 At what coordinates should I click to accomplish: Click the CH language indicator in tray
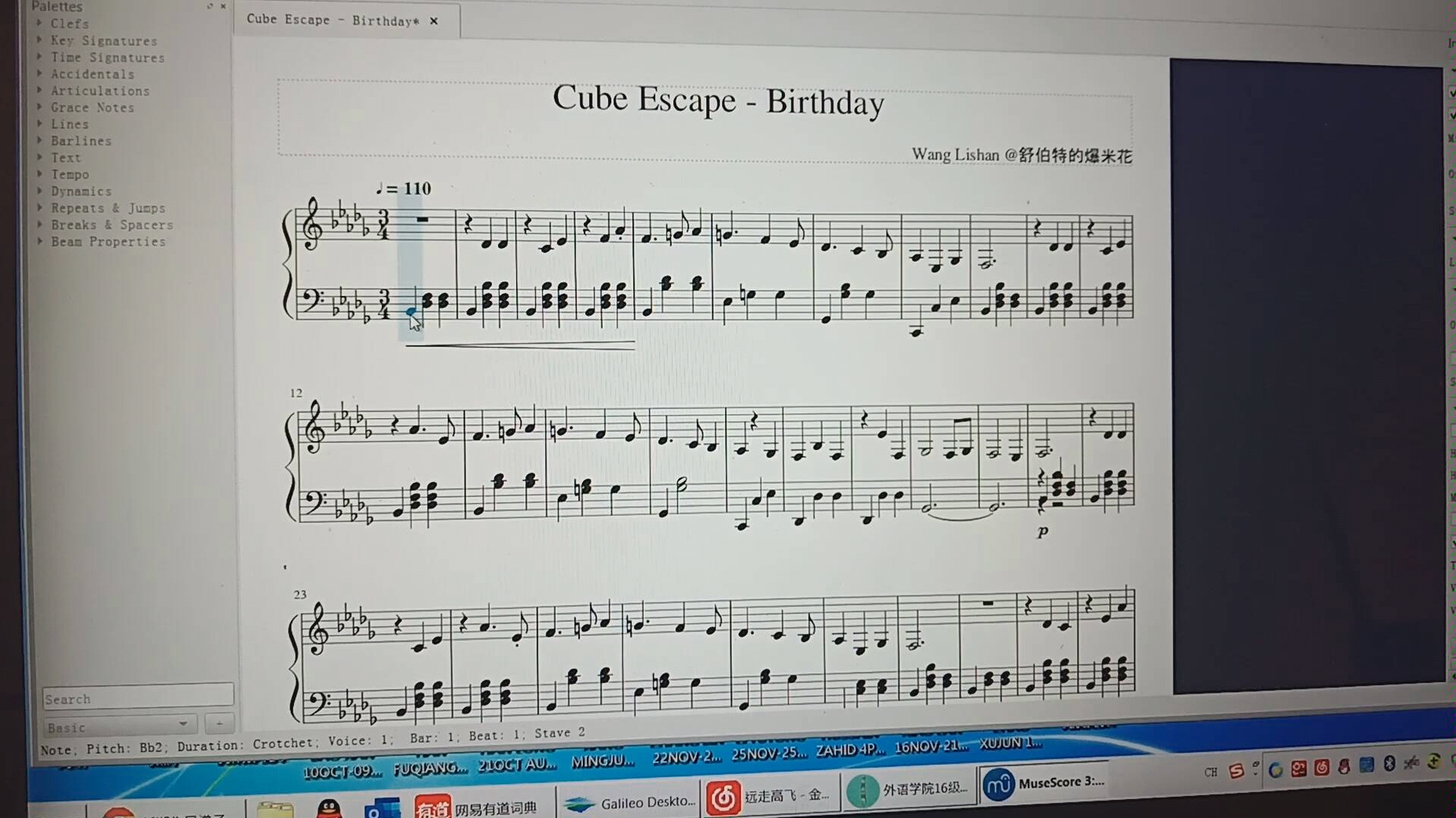tap(1211, 772)
